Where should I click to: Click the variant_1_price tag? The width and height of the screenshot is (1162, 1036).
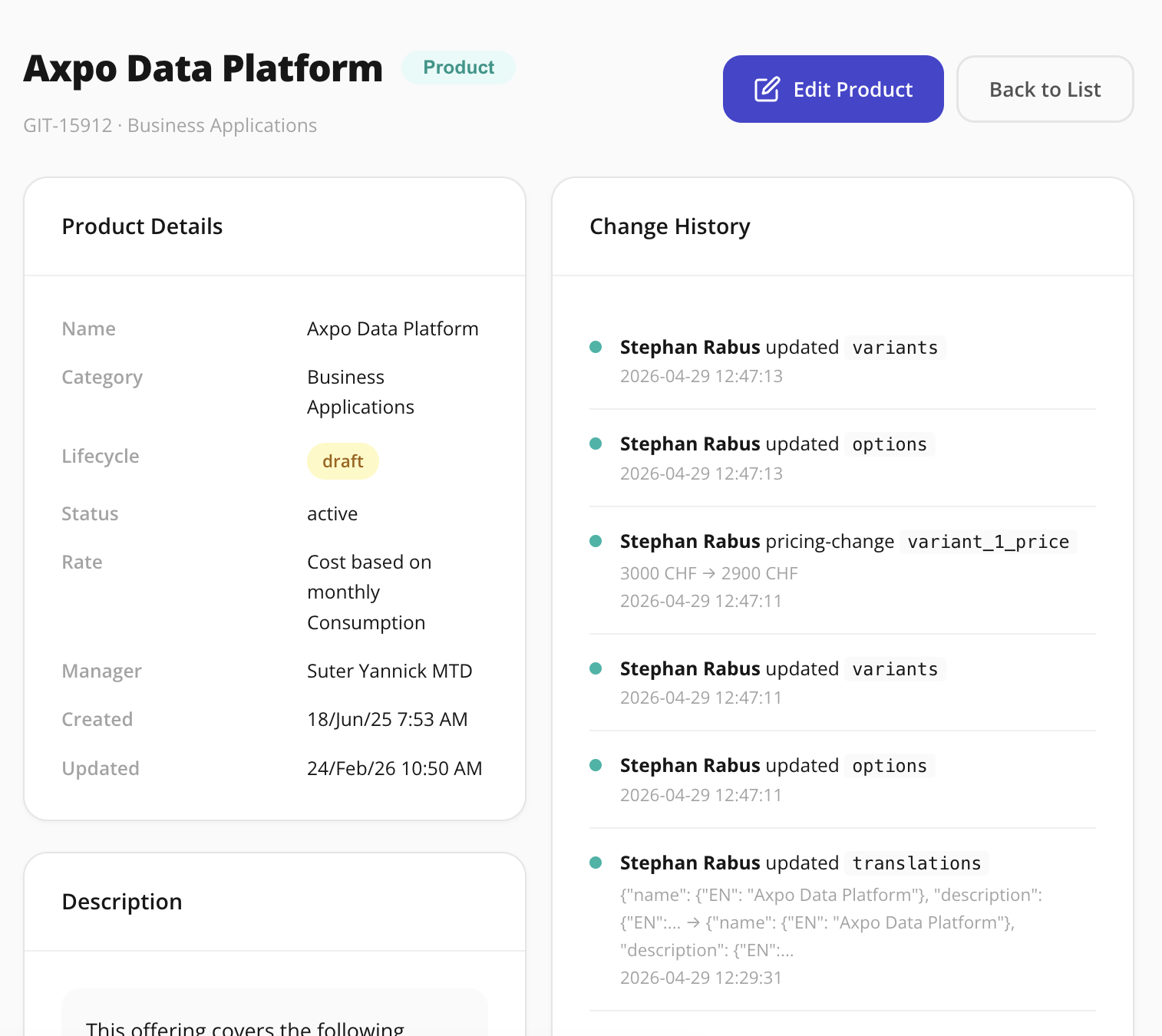(x=988, y=542)
